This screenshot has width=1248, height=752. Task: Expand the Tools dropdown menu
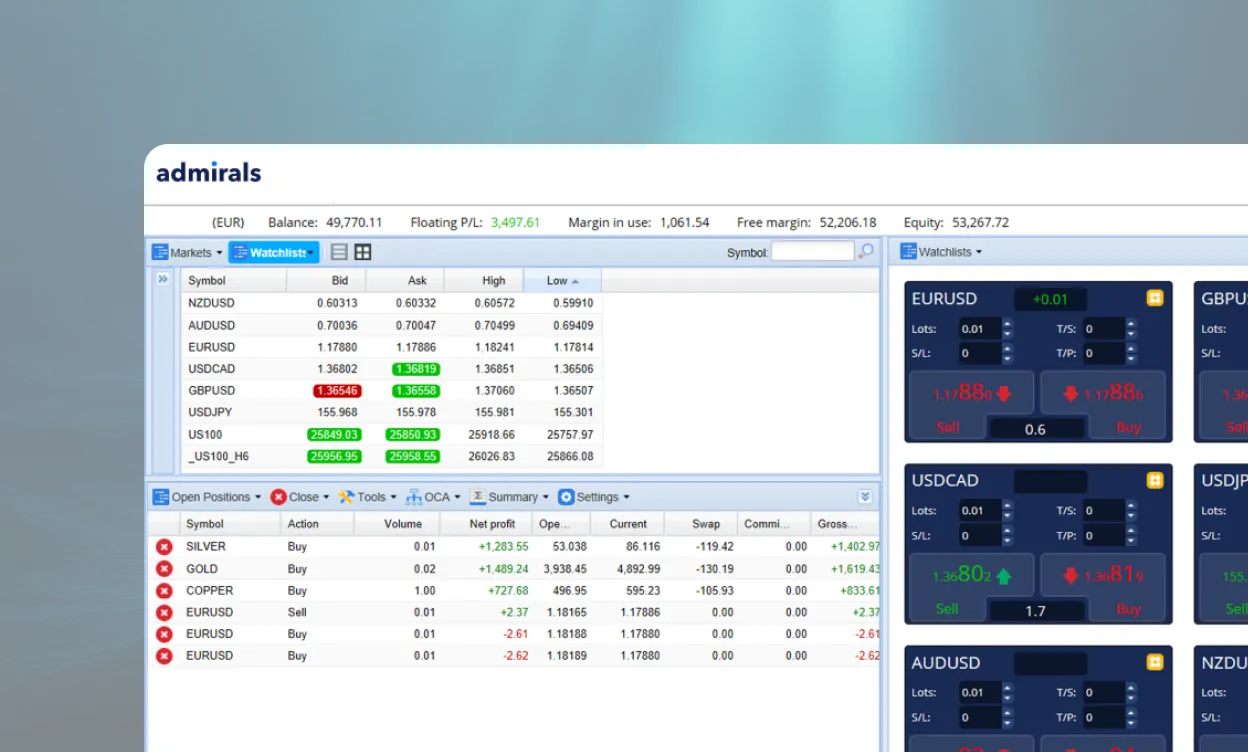pyautogui.click(x=368, y=497)
